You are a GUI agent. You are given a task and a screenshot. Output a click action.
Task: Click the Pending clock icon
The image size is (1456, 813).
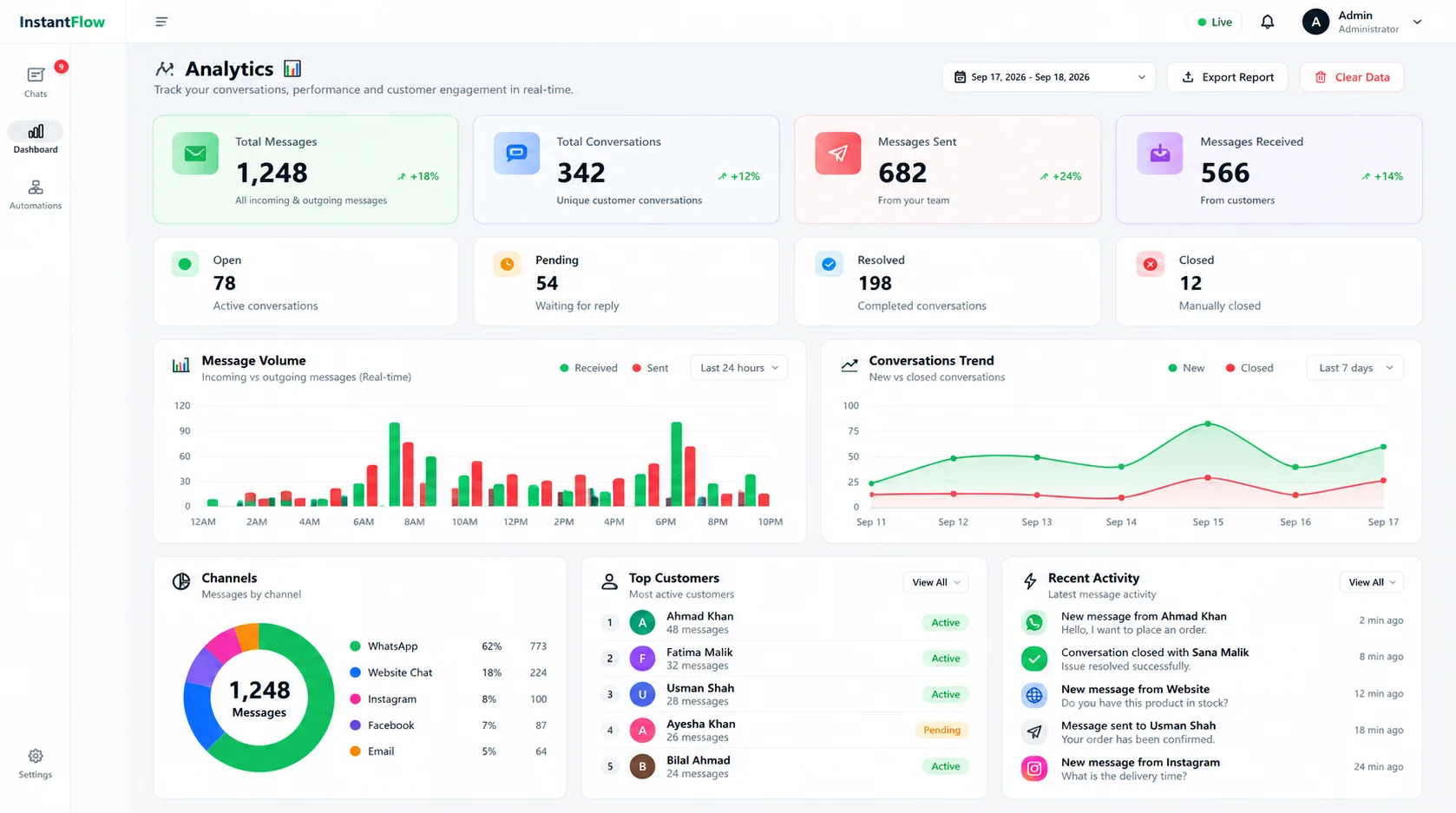(x=508, y=264)
